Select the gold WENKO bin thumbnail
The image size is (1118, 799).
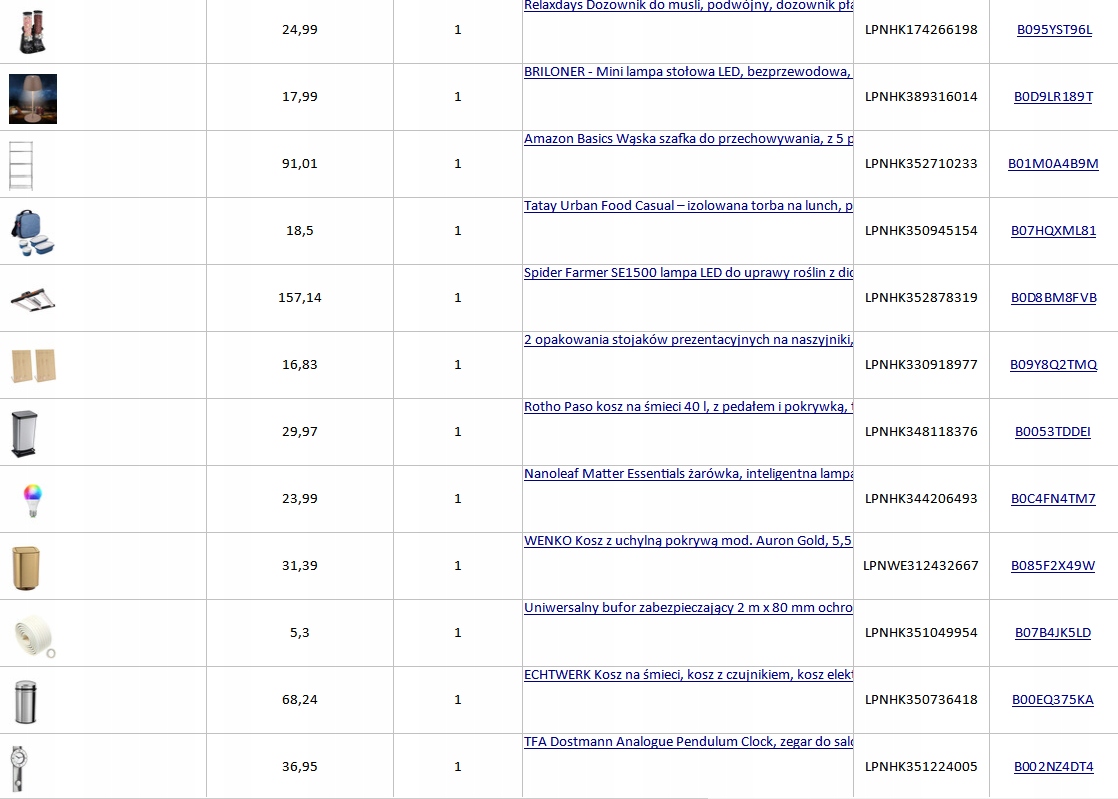pyautogui.click(x=26, y=566)
